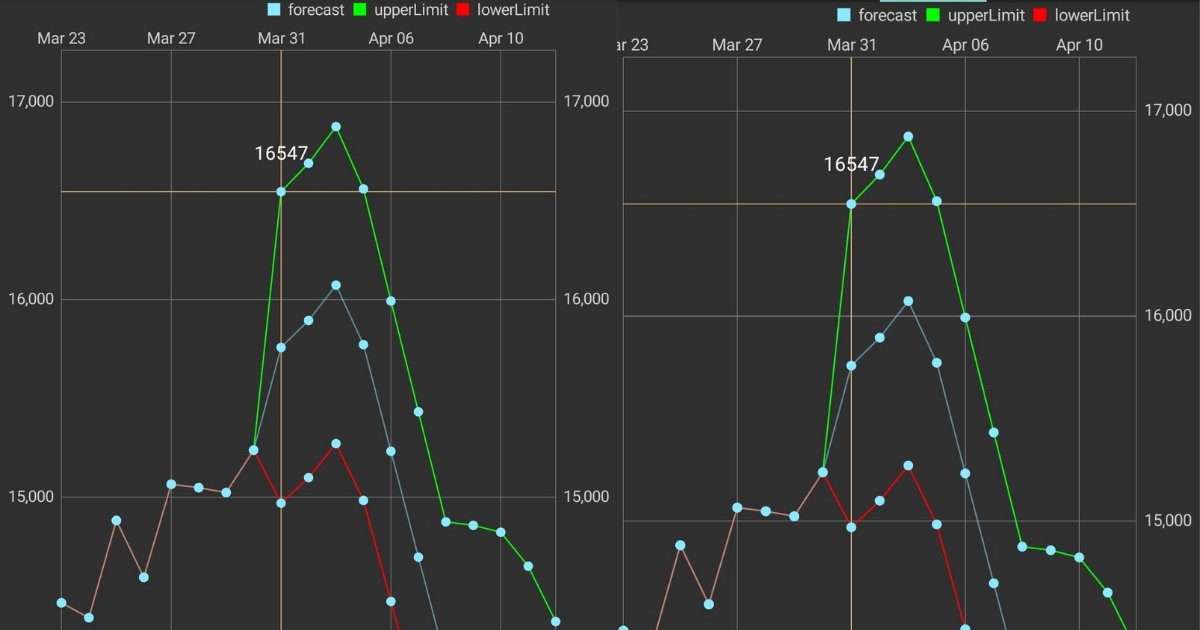Toggle the green upperLimit legend swatch in right chart
Screen dimensions: 1200x630
coord(934,15)
